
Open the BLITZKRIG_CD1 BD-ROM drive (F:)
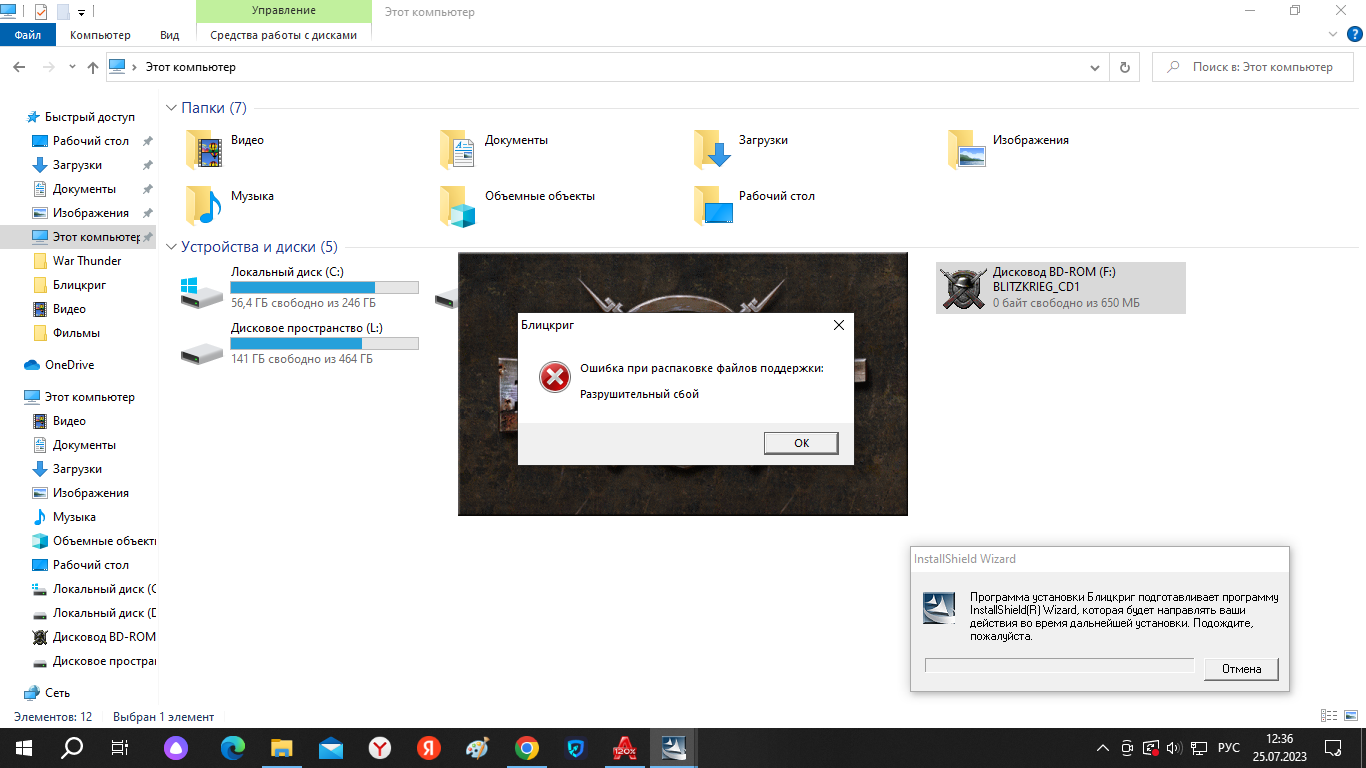tap(1061, 287)
